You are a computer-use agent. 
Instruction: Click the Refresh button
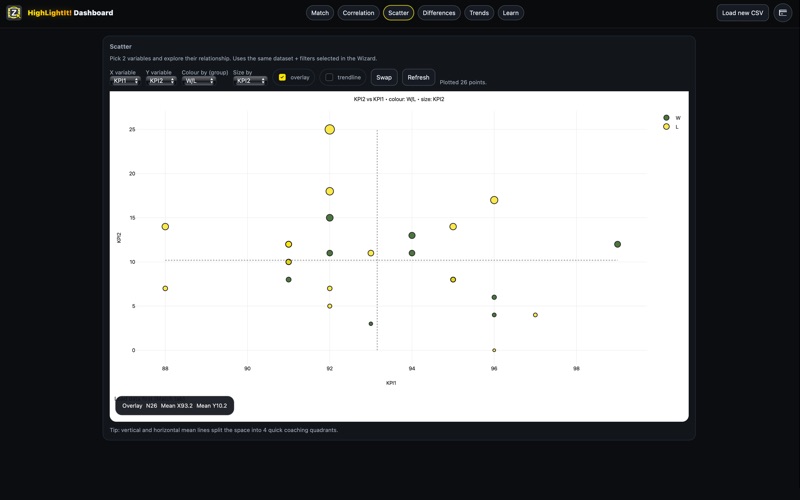click(418, 78)
